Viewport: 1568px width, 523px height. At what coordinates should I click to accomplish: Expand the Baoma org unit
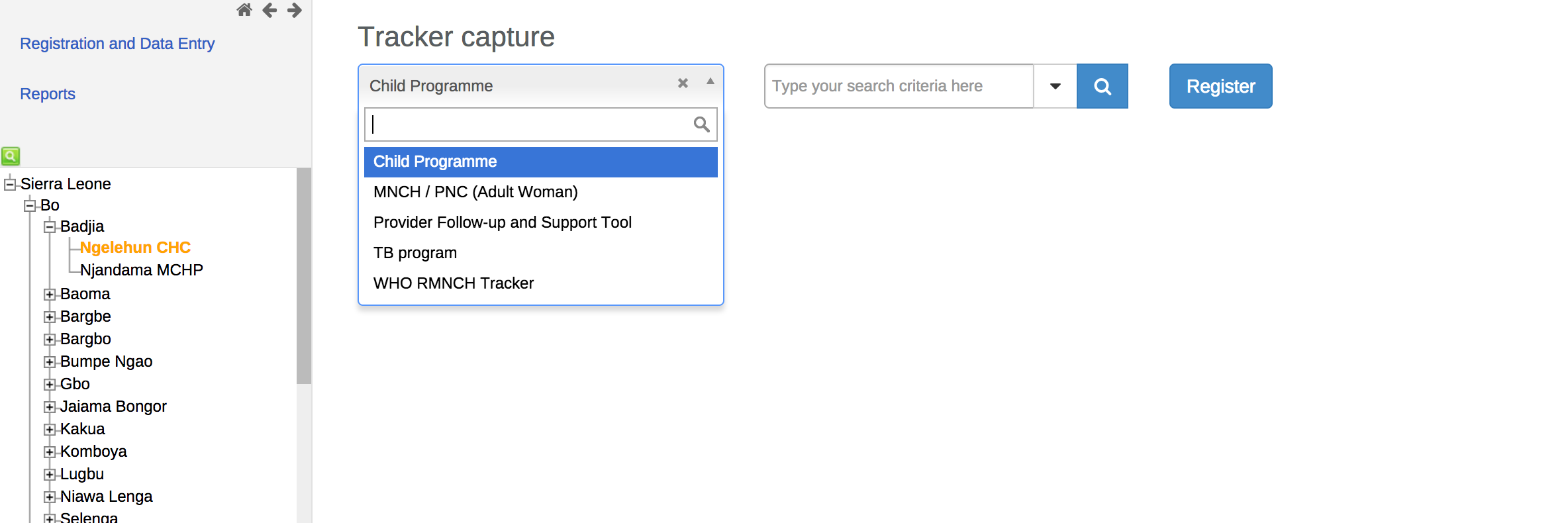click(50, 294)
